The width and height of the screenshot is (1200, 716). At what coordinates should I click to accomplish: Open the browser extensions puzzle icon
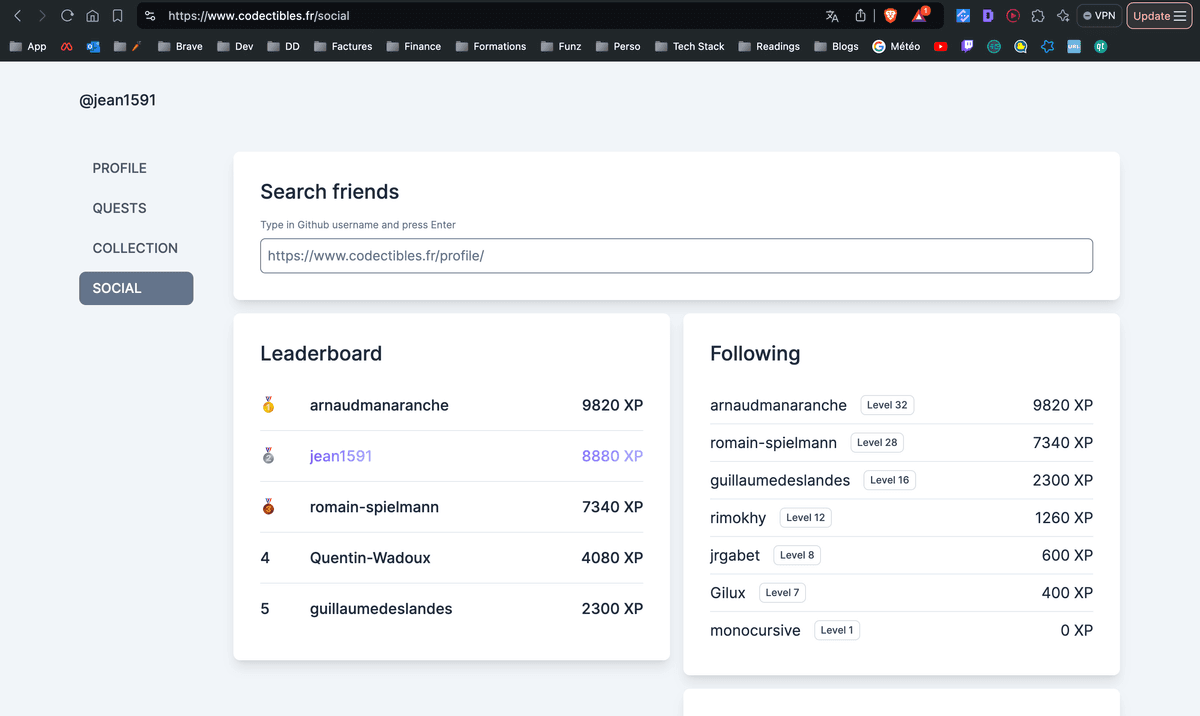click(x=1037, y=15)
